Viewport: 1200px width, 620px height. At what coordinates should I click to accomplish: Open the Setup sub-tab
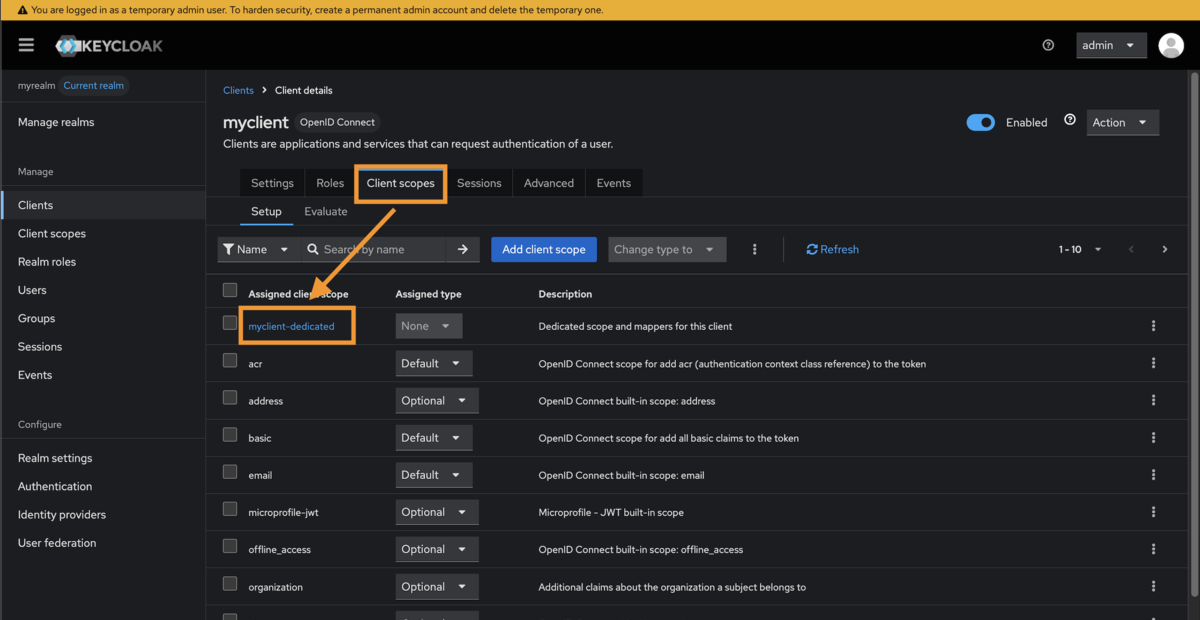pyautogui.click(x=266, y=211)
